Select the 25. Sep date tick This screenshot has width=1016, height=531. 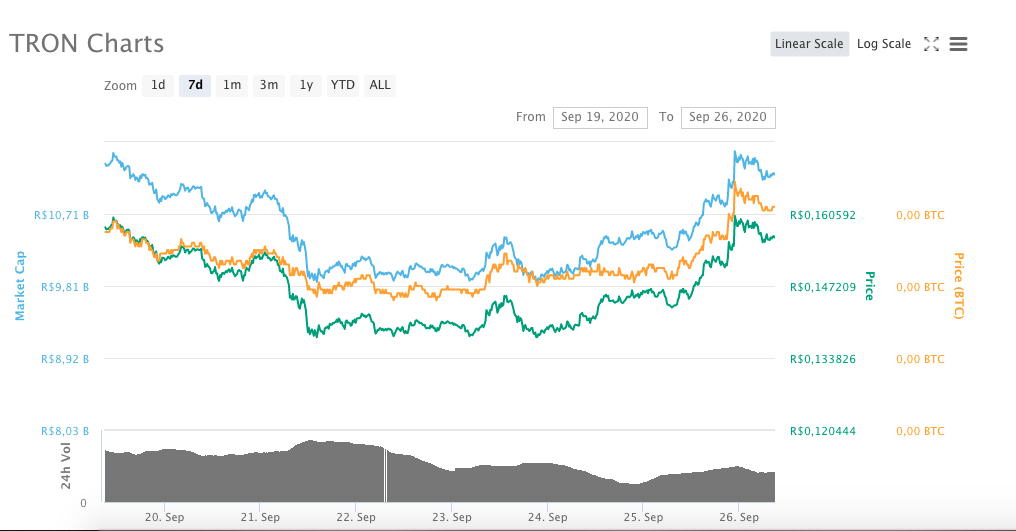click(643, 517)
